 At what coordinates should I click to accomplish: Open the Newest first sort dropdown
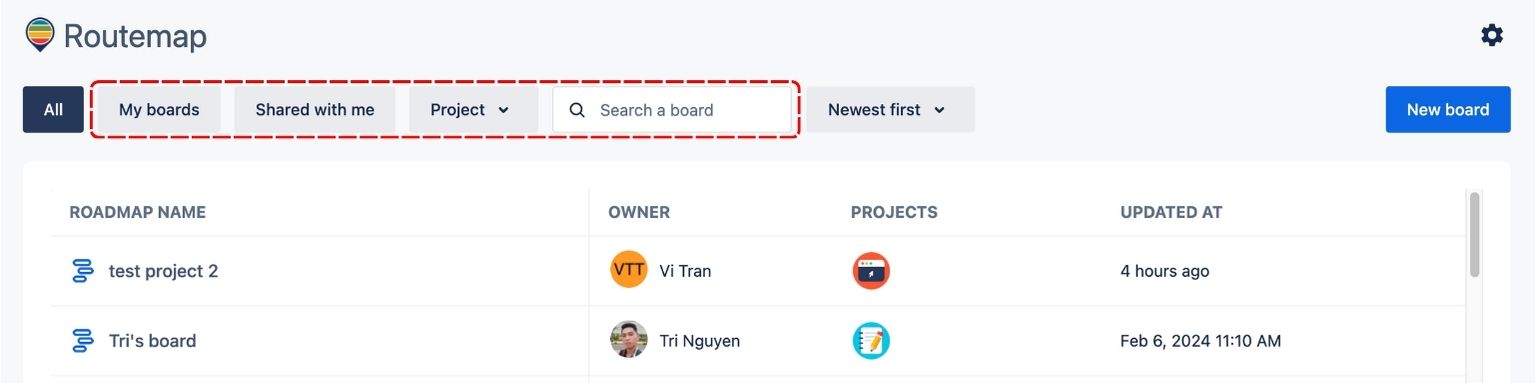click(890, 110)
